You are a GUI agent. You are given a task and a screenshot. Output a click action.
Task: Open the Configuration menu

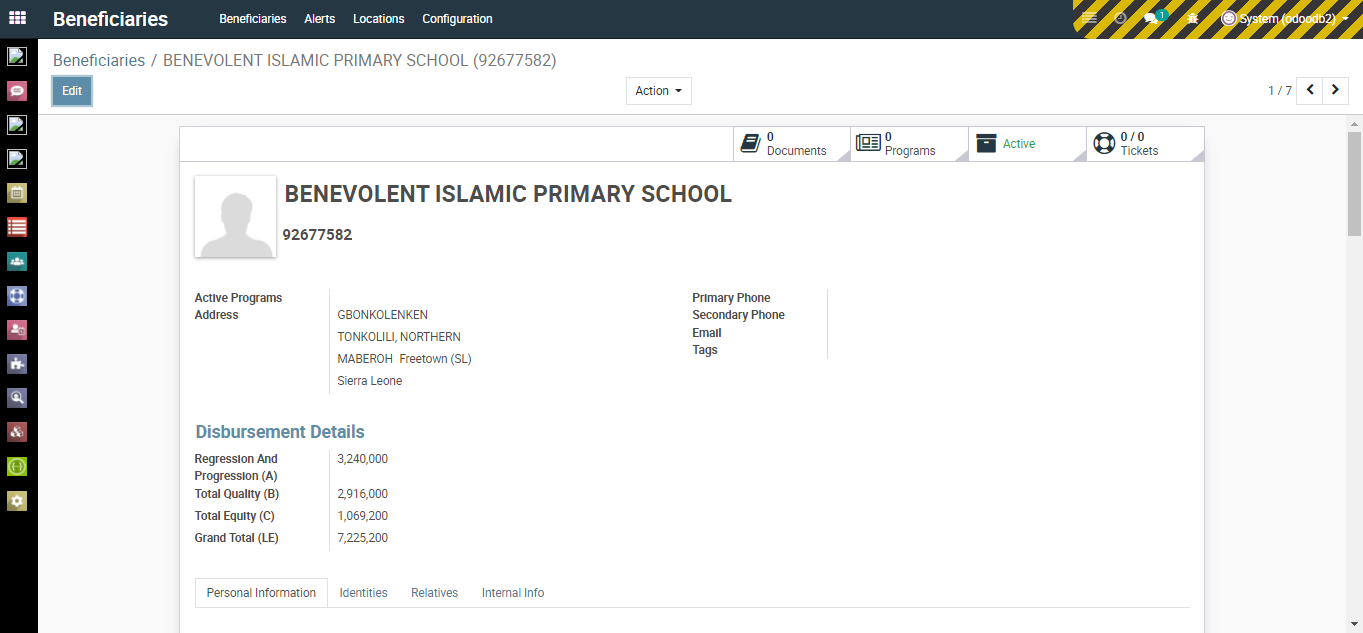(457, 19)
